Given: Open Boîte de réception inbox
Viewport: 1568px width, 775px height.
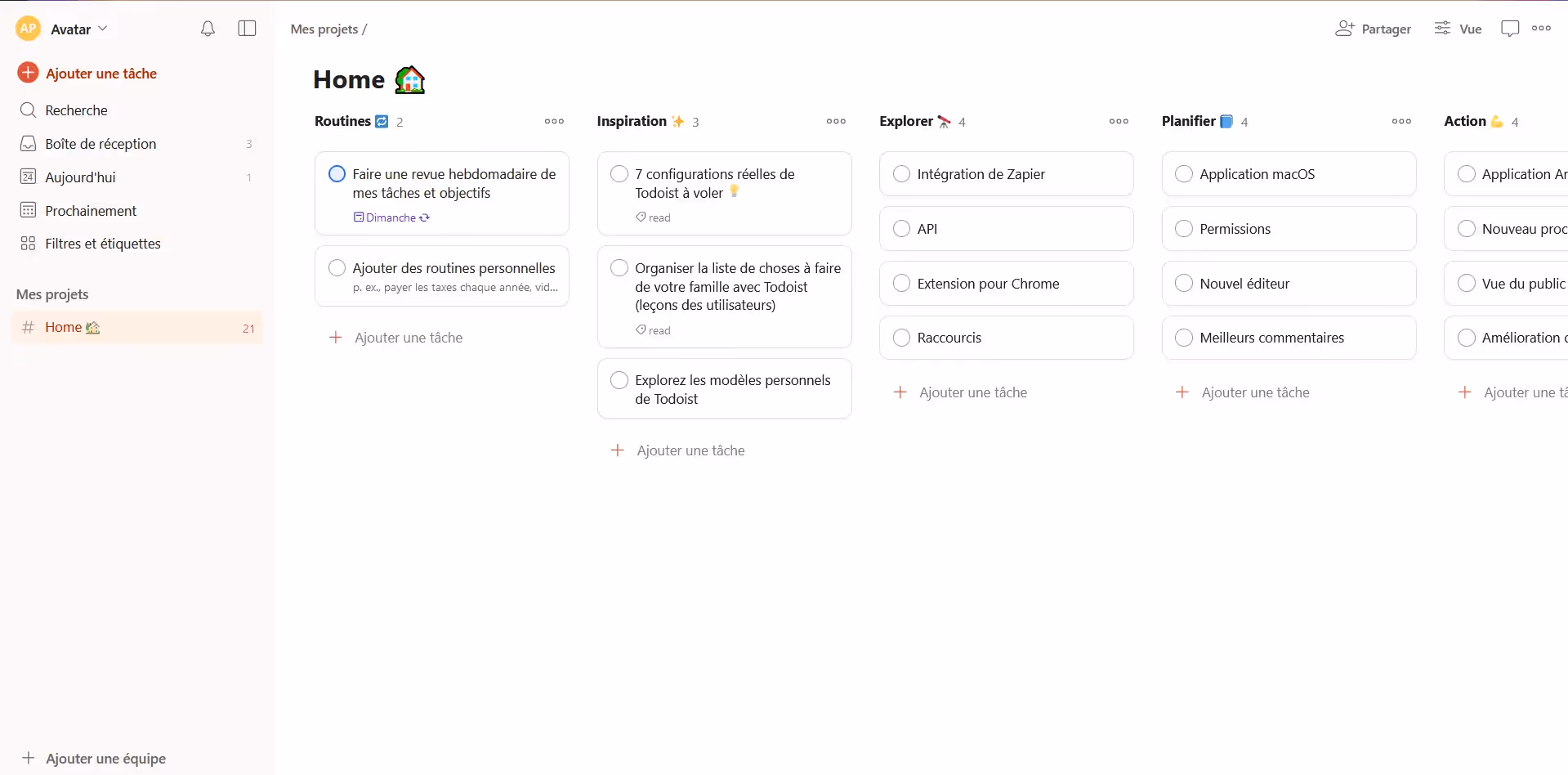Looking at the screenshot, I should point(101,144).
